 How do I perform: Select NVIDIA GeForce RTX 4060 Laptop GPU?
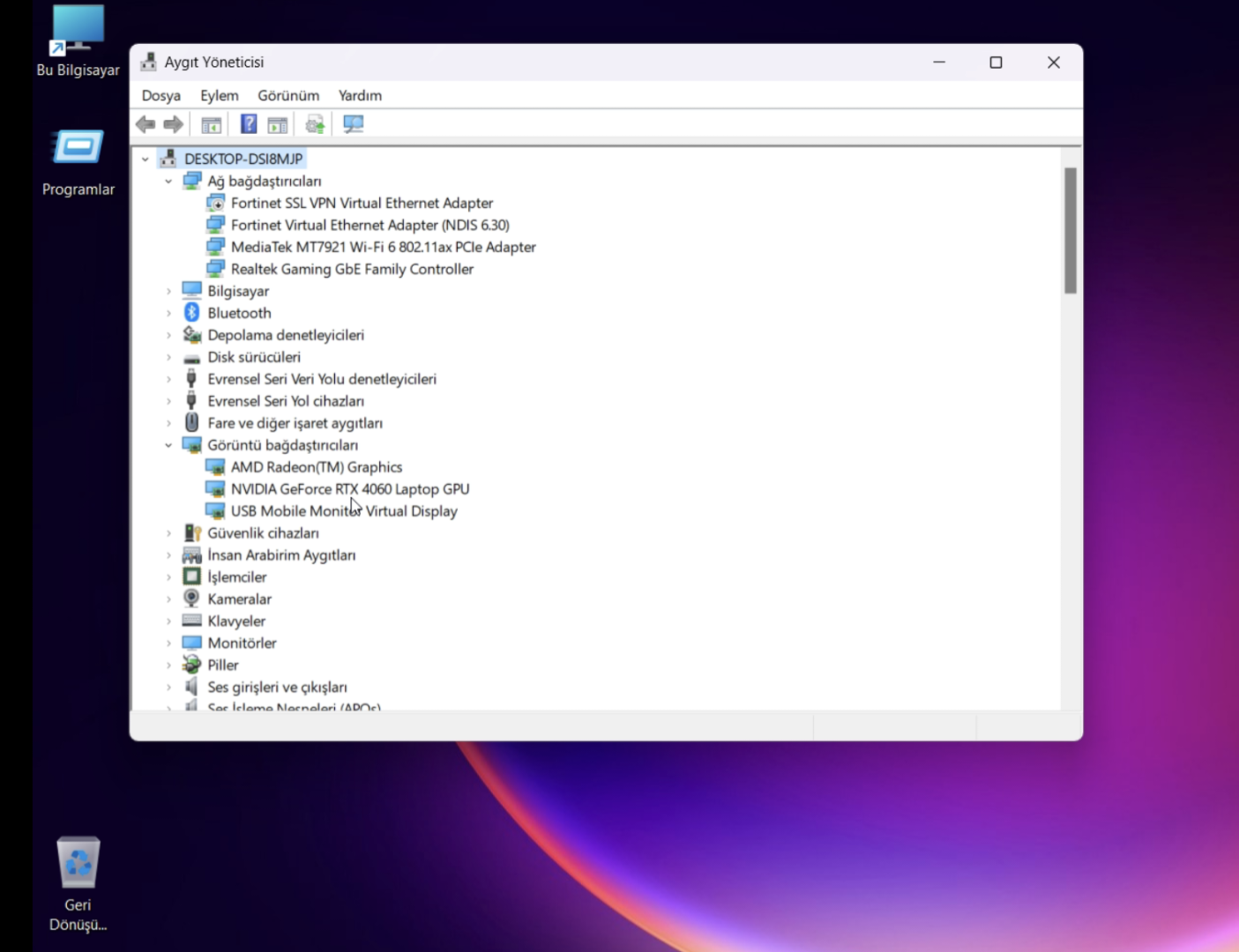click(x=350, y=489)
